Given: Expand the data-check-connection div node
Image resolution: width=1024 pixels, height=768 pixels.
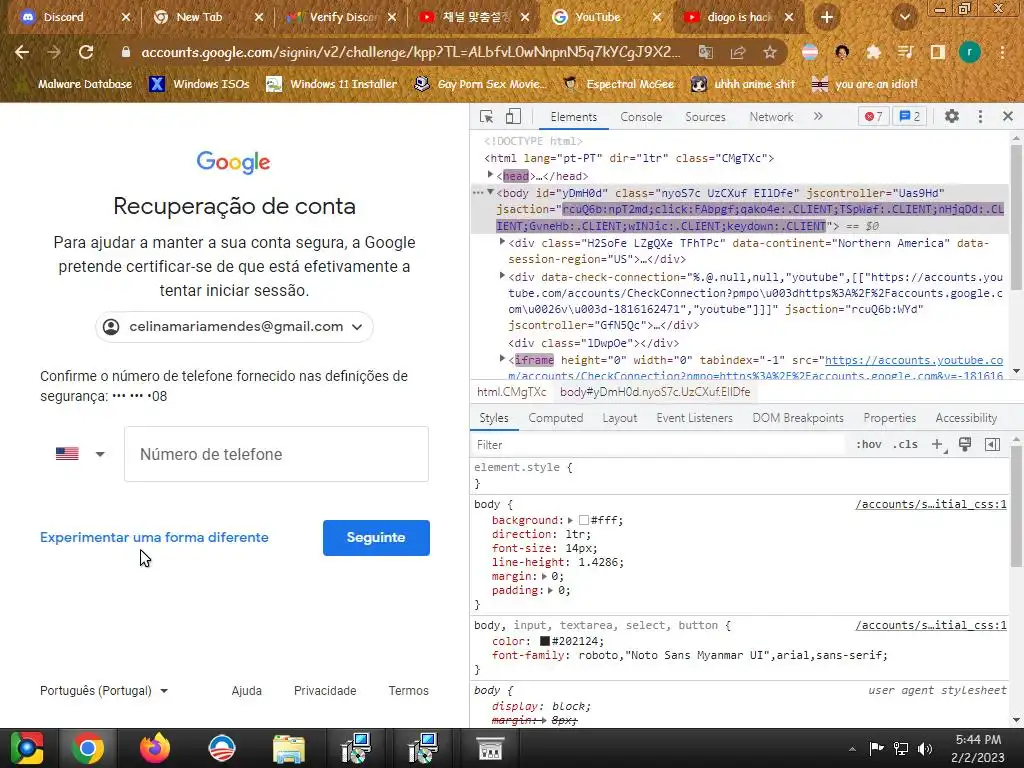Looking at the screenshot, I should 502,276.
